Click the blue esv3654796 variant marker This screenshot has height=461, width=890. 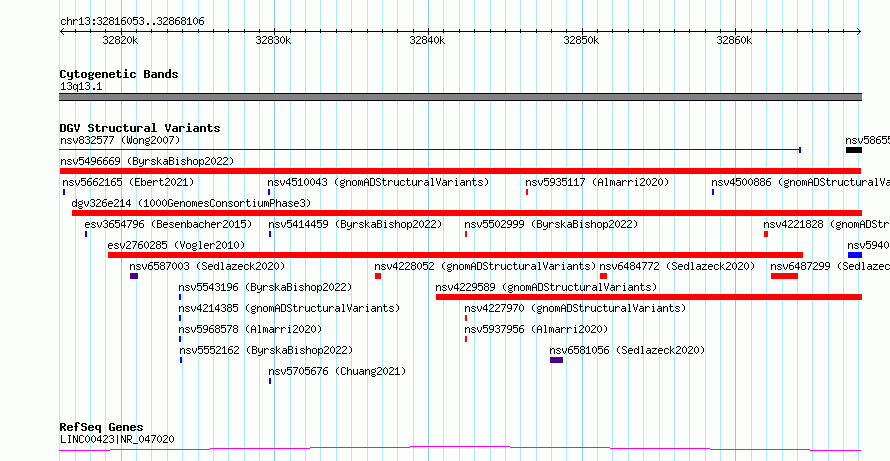tap(86, 234)
